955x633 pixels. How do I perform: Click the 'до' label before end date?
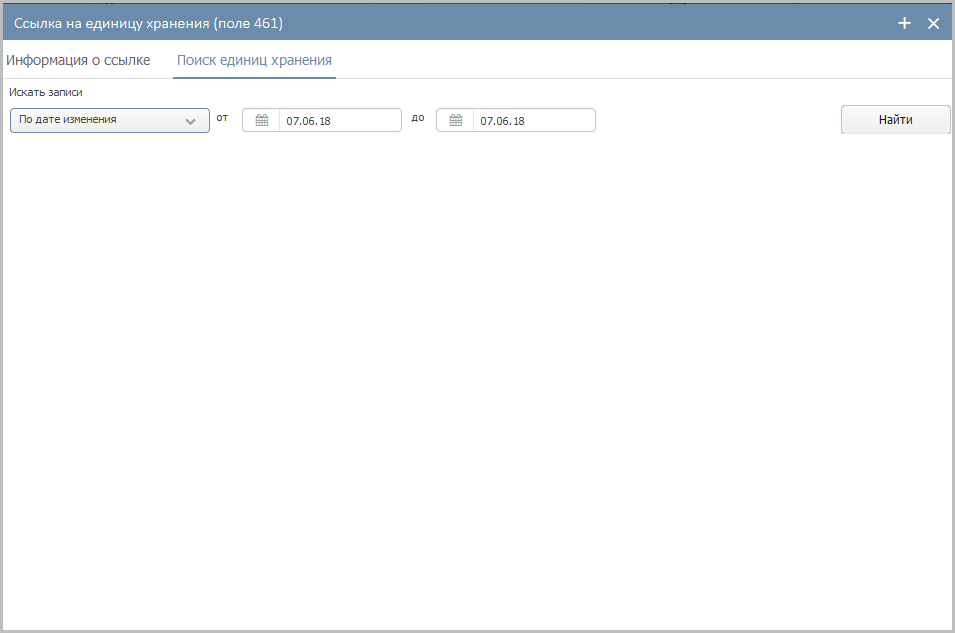(x=418, y=118)
